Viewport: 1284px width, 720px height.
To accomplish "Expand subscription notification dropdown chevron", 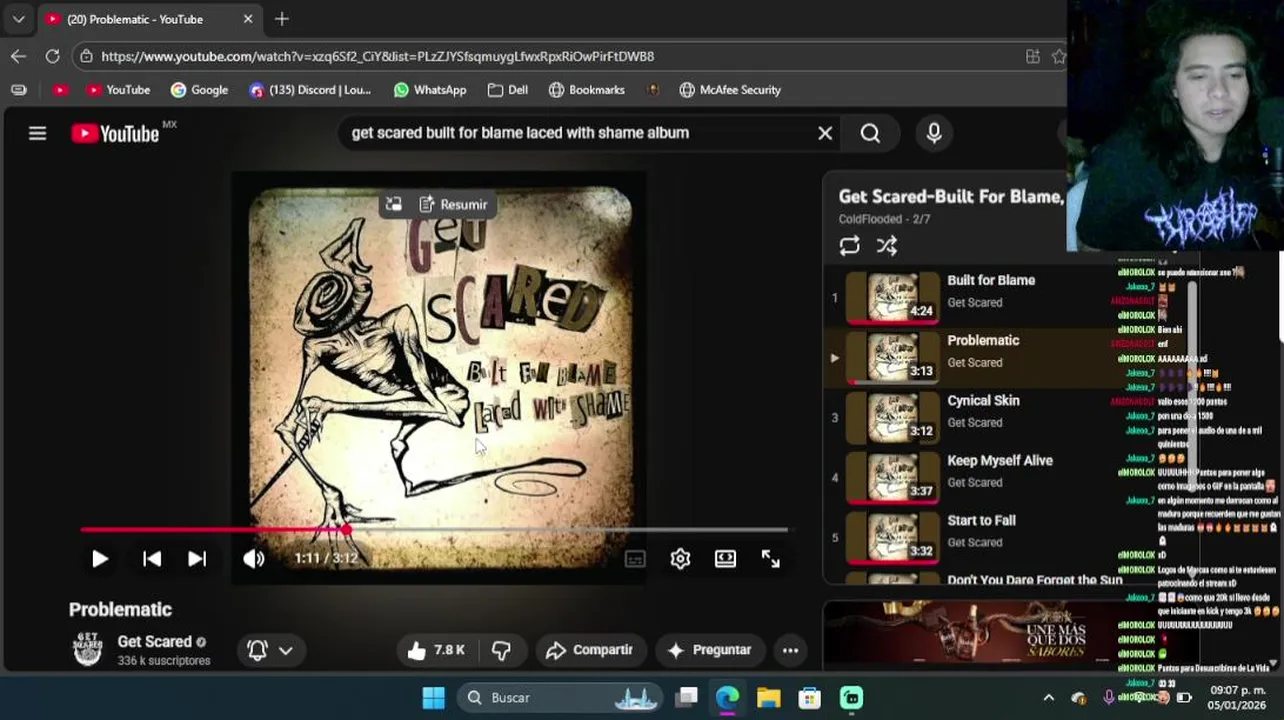I will [x=286, y=650].
